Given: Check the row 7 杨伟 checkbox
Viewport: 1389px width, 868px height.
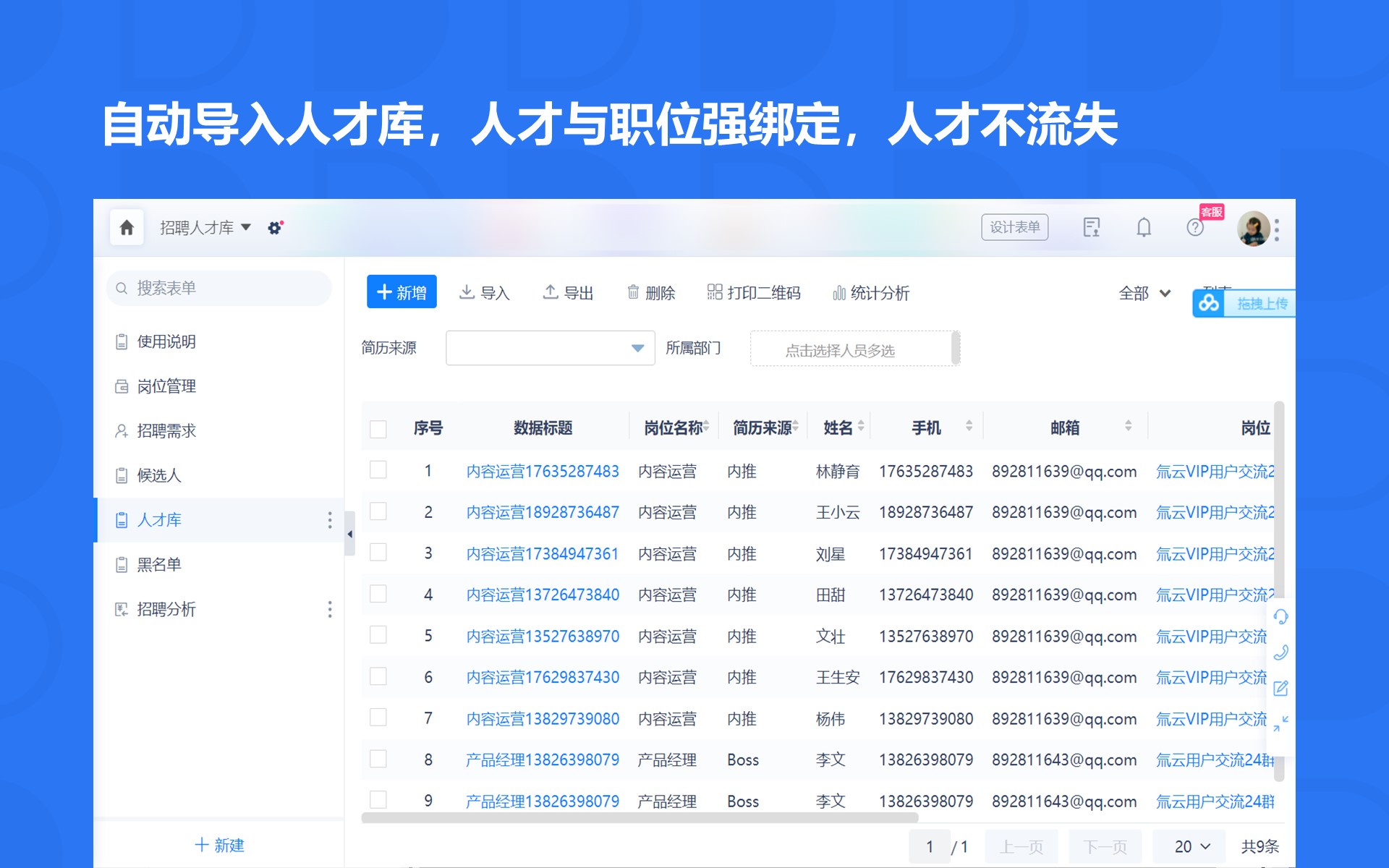Looking at the screenshot, I should pyautogui.click(x=378, y=718).
